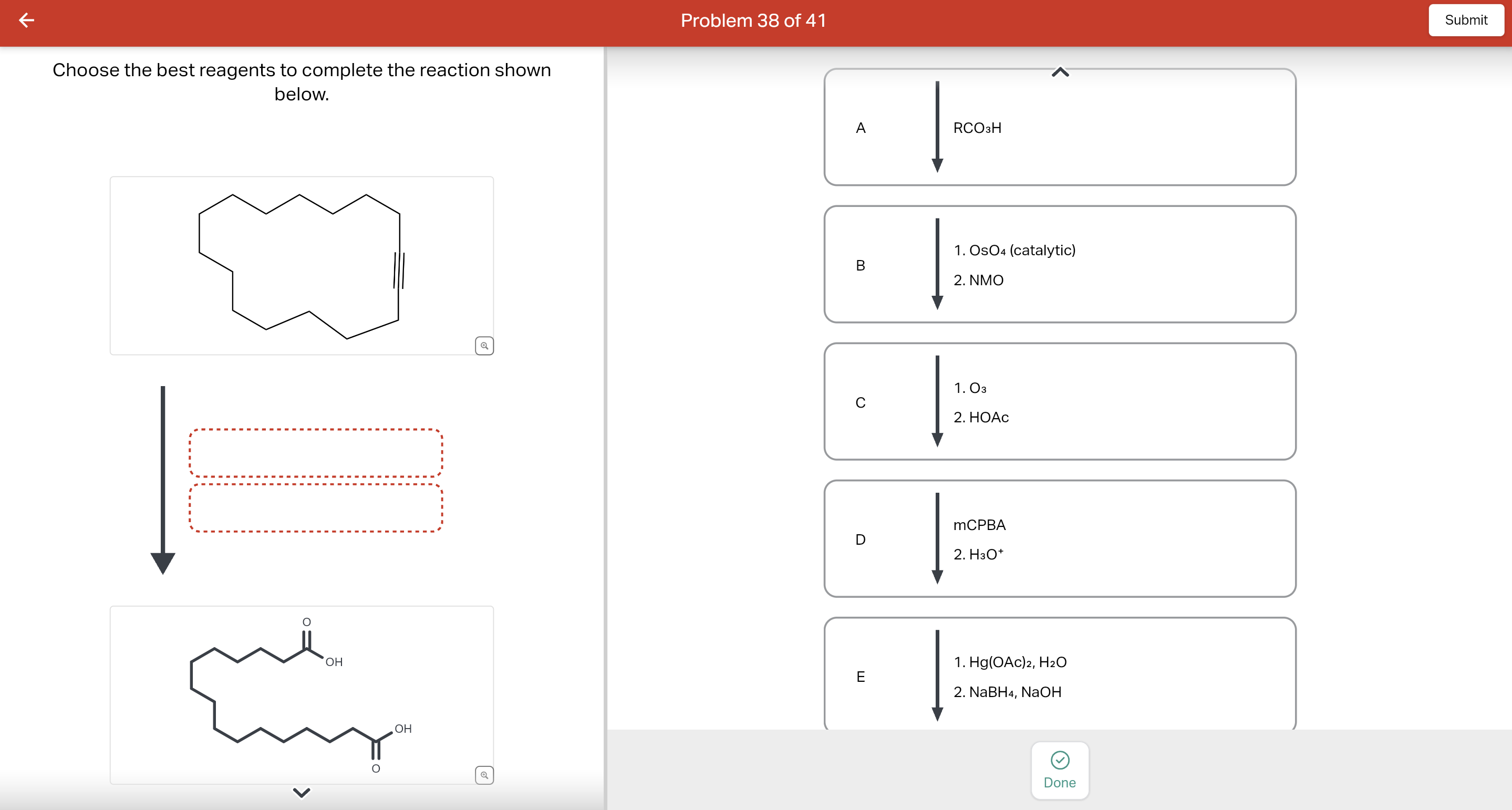Image resolution: width=1512 pixels, height=810 pixels.
Task: Open the dicarboxylic acid product thumbnail
Action: pos(302,695)
